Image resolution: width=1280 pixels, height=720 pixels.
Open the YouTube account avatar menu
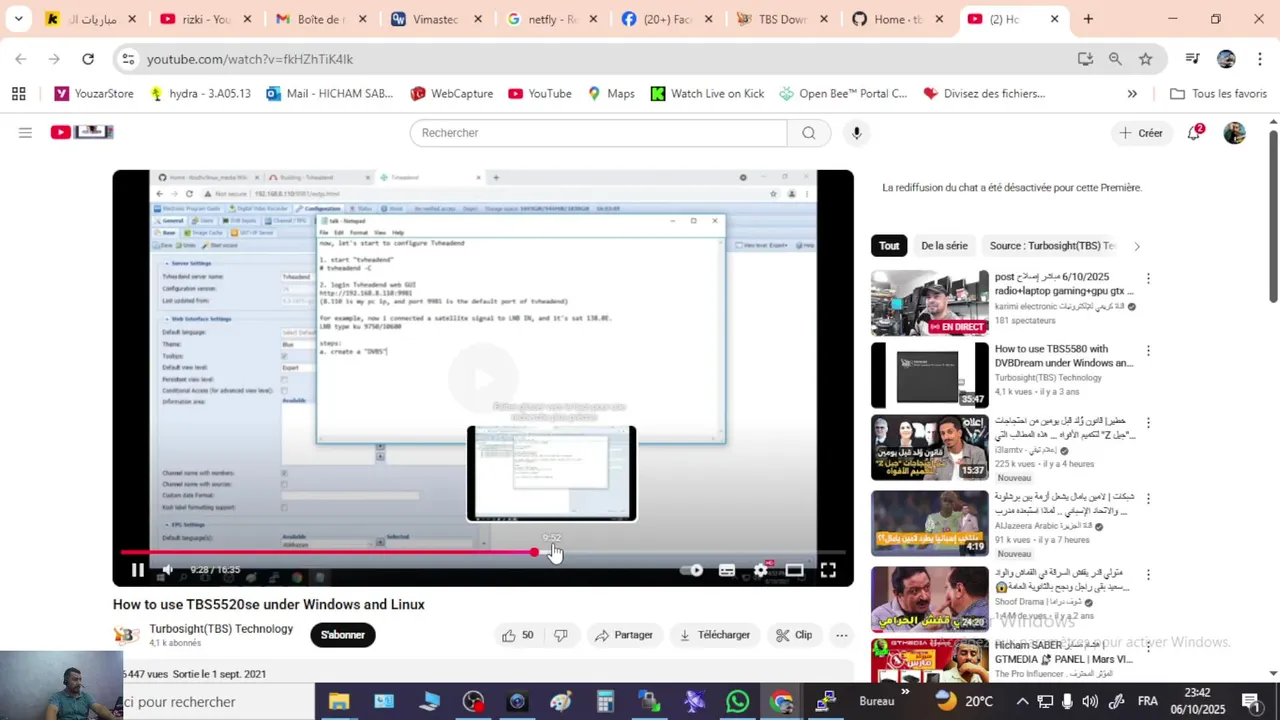pos(1235,133)
